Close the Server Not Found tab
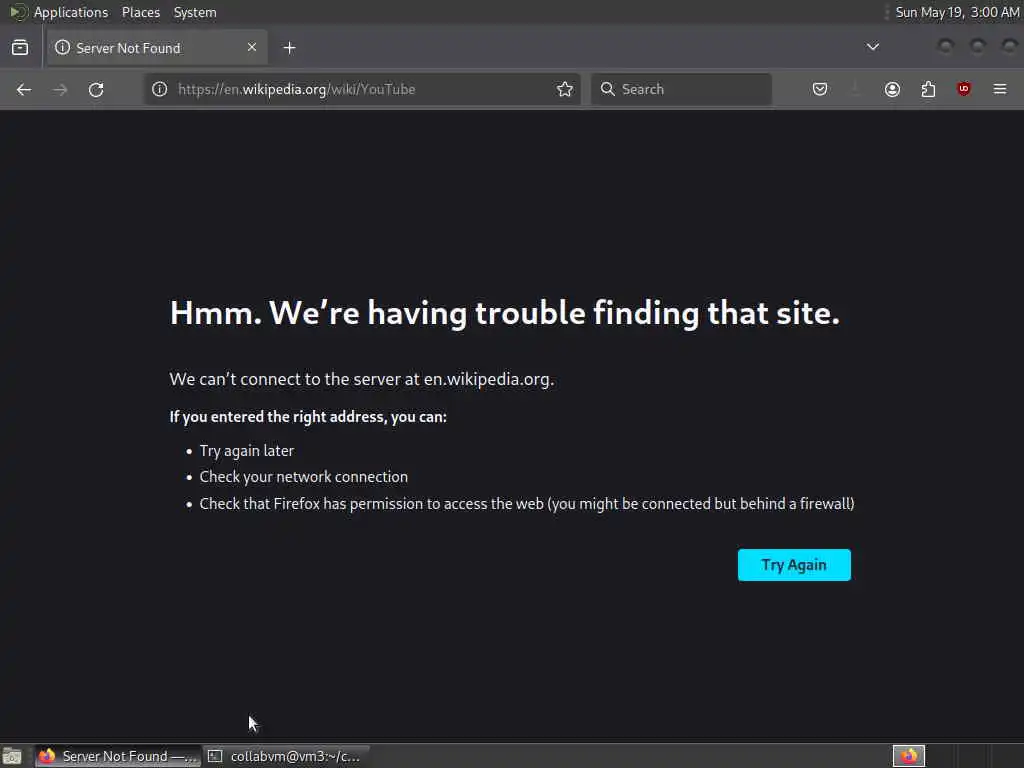This screenshot has height=768, width=1024. tap(252, 47)
